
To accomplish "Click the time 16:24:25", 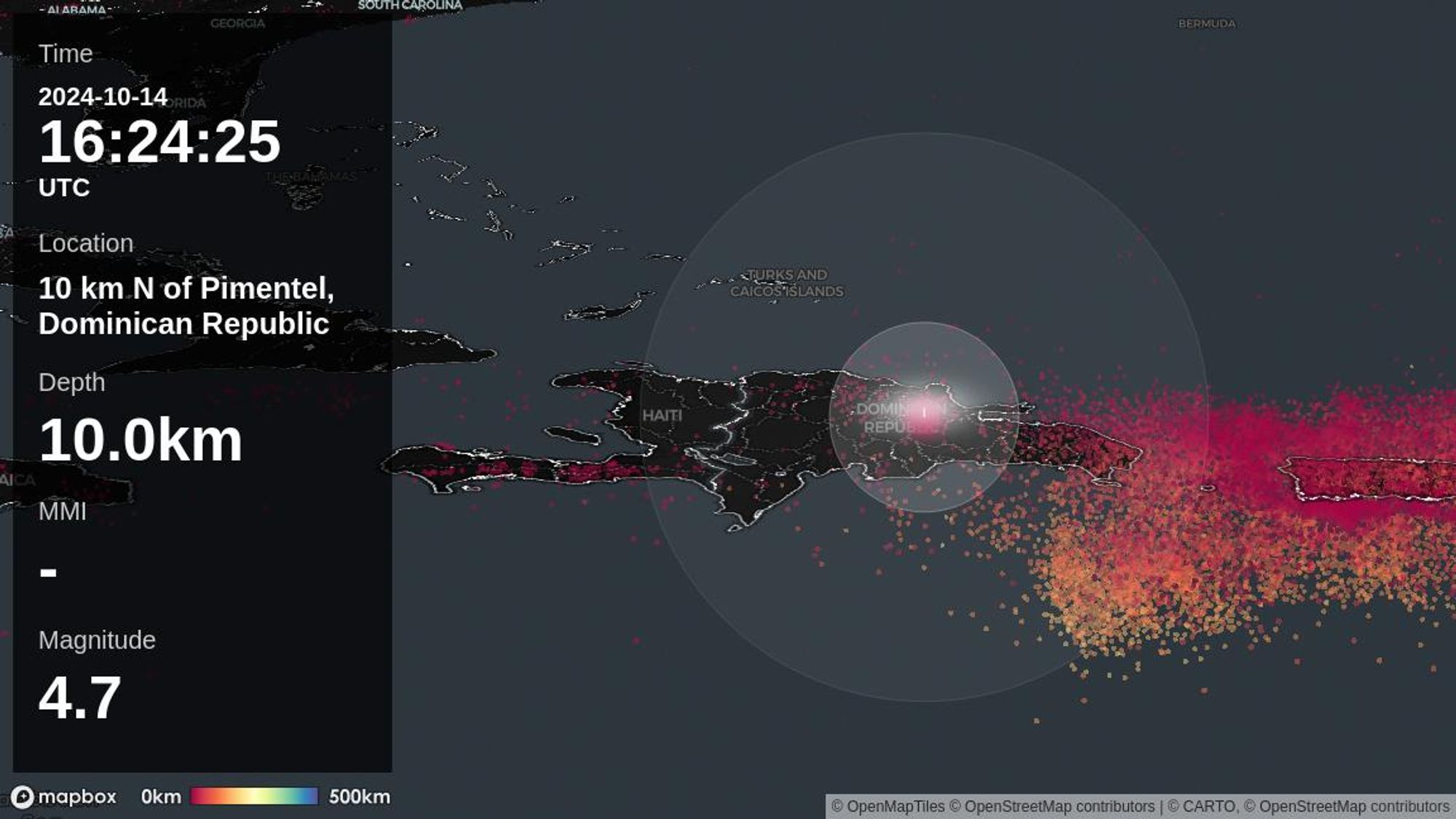I will click(x=159, y=141).
